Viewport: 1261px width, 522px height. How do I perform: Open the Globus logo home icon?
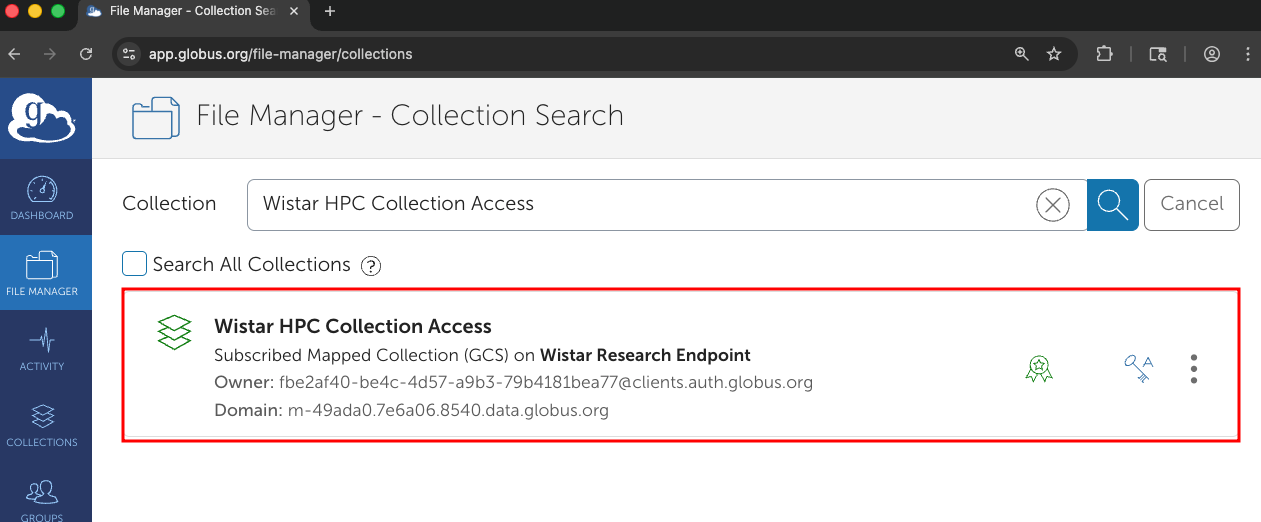tap(42, 118)
